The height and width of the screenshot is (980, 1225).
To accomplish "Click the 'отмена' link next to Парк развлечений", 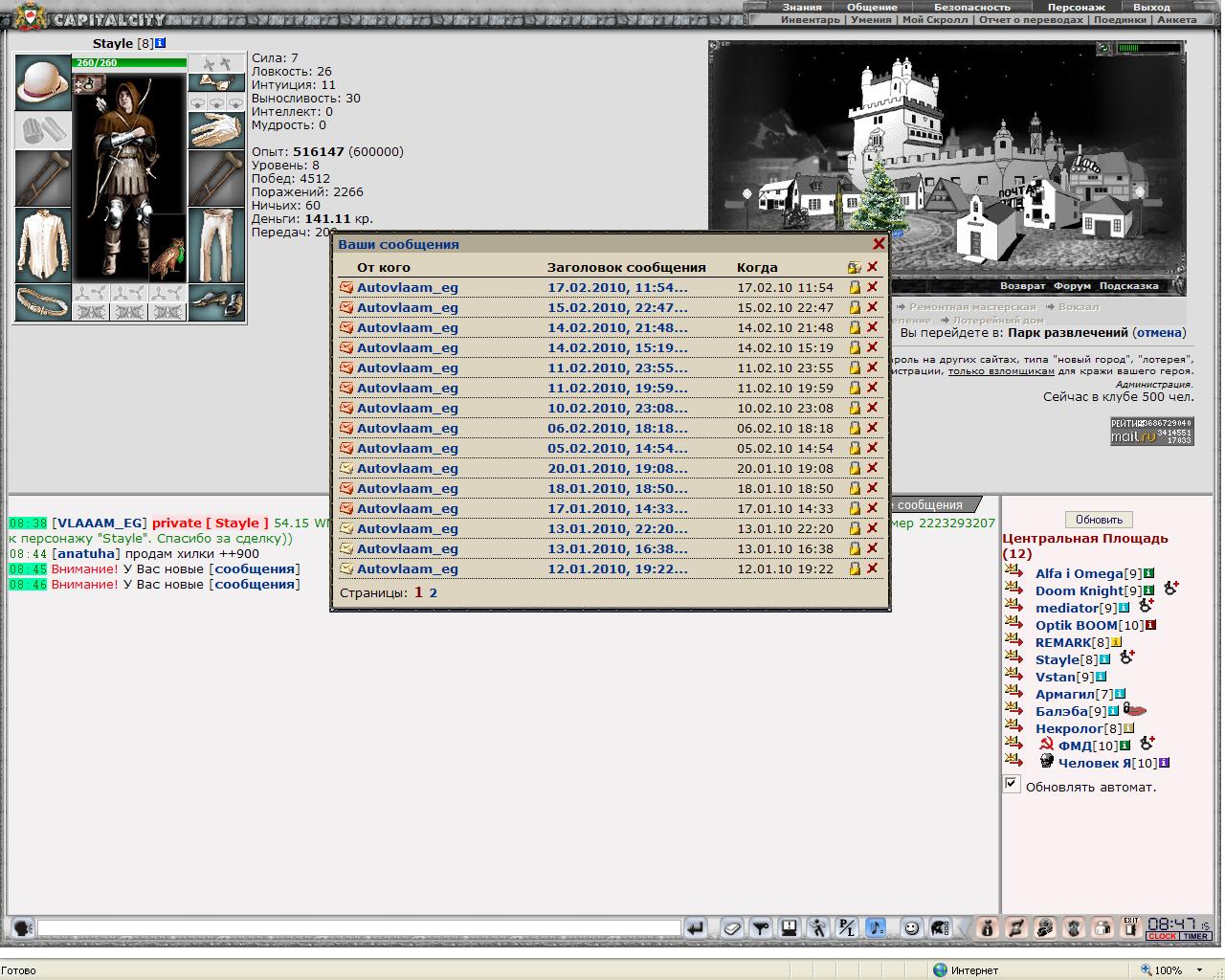I will point(1159,333).
